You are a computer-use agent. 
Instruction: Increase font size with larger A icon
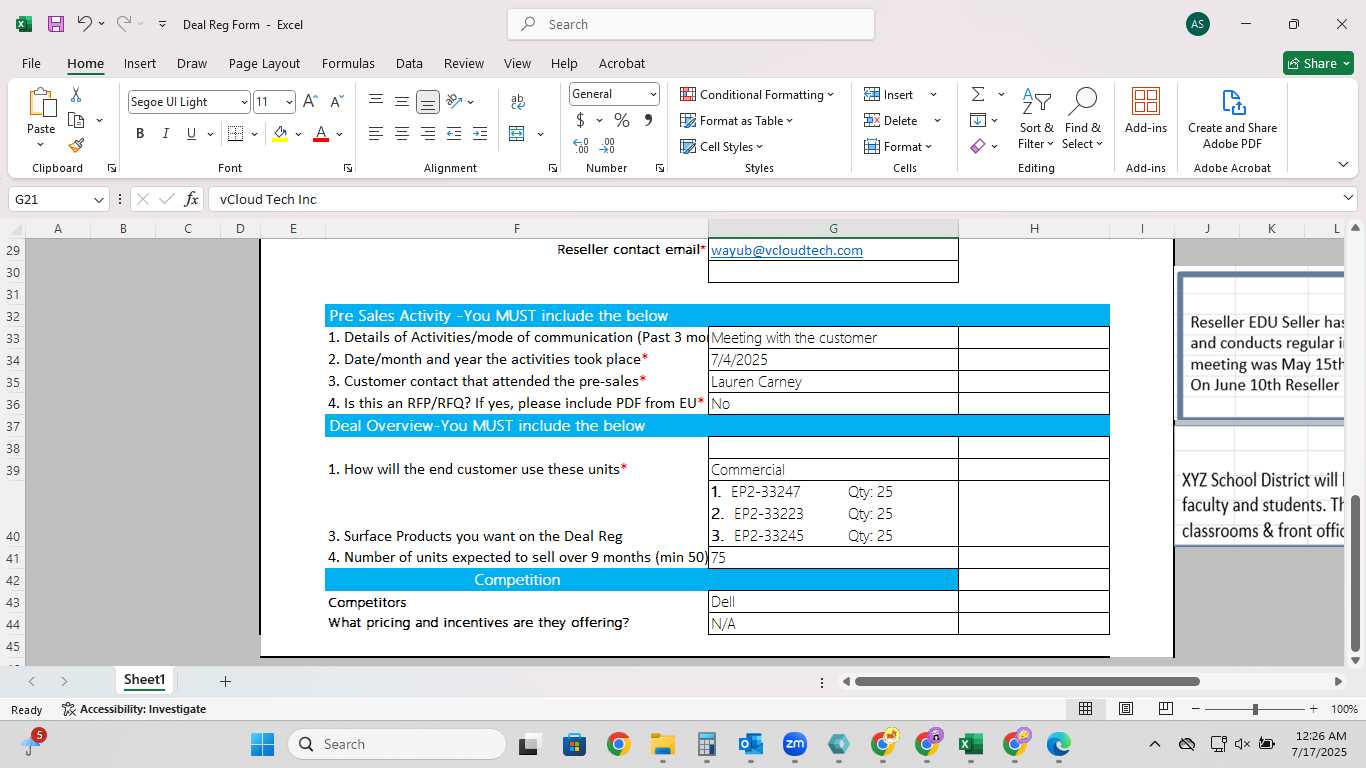310,101
